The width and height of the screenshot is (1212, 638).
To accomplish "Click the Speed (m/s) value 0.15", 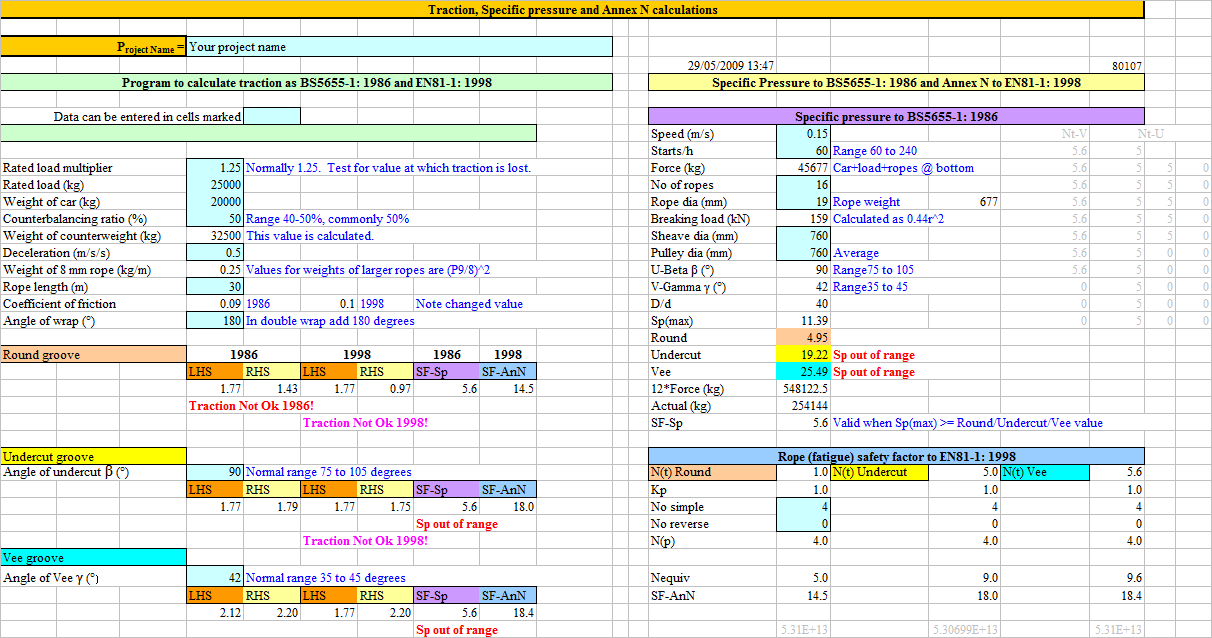I will coord(803,134).
